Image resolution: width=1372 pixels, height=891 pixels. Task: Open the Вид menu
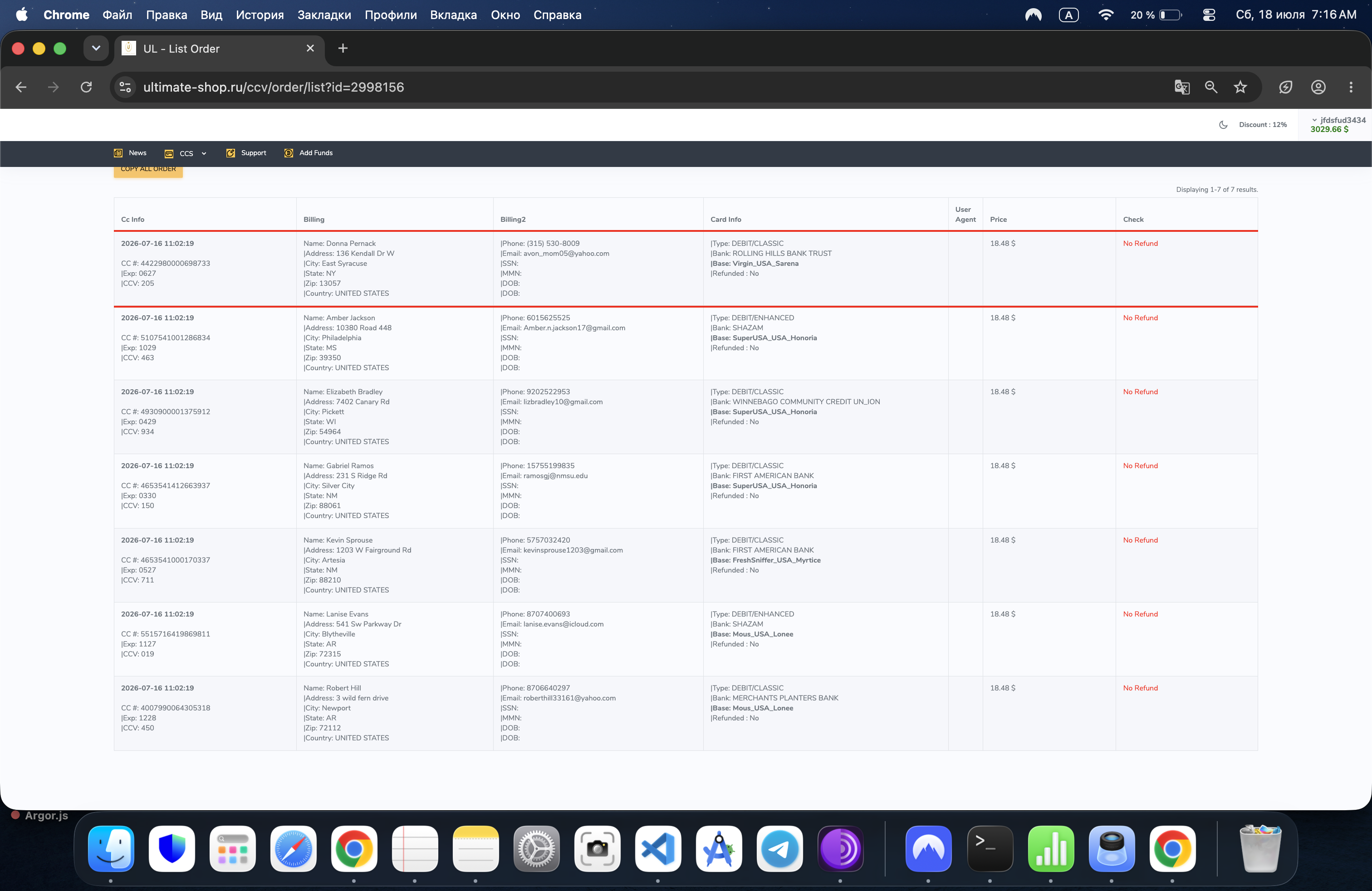tap(211, 15)
